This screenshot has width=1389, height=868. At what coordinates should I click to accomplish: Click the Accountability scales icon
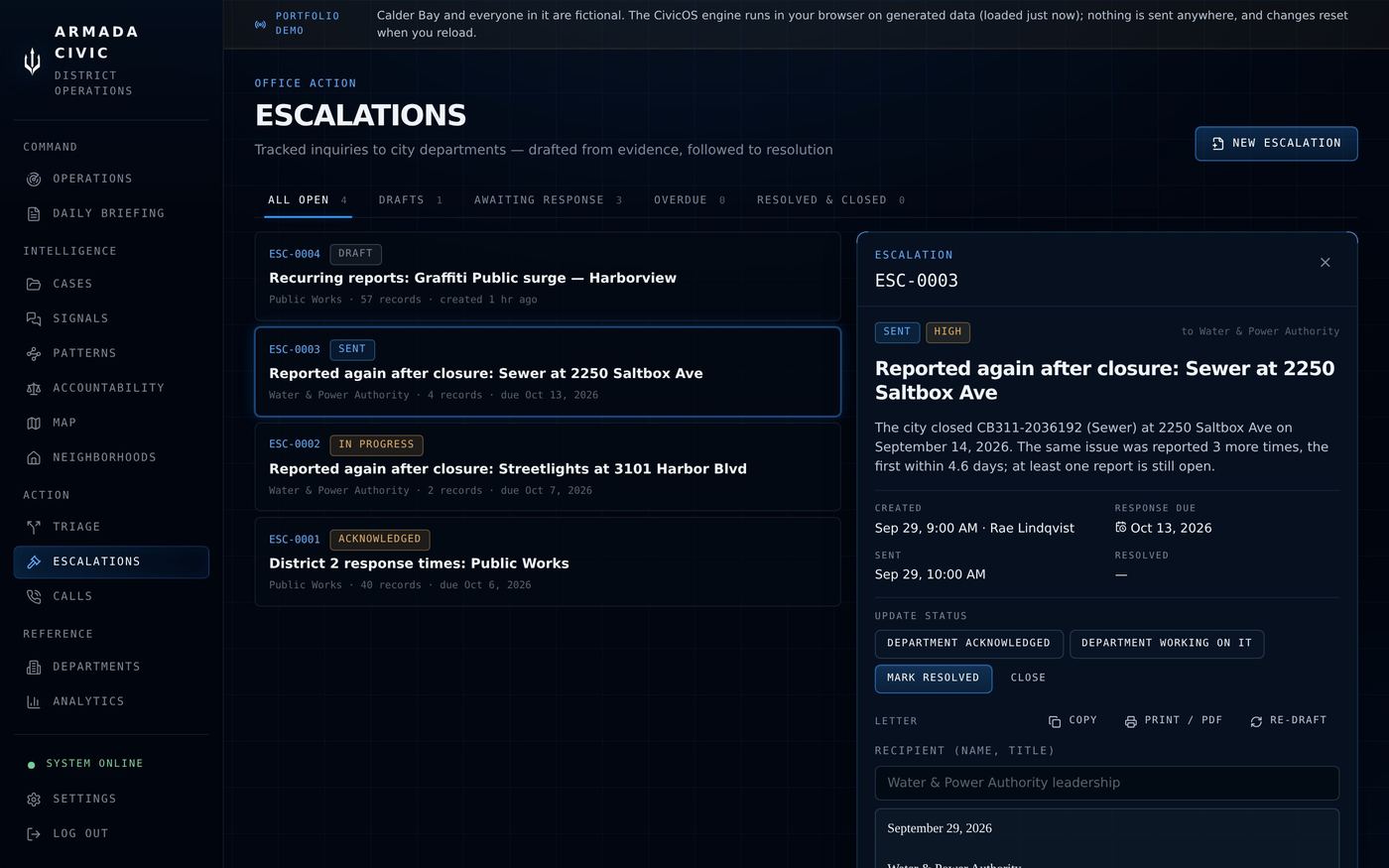tap(34, 389)
